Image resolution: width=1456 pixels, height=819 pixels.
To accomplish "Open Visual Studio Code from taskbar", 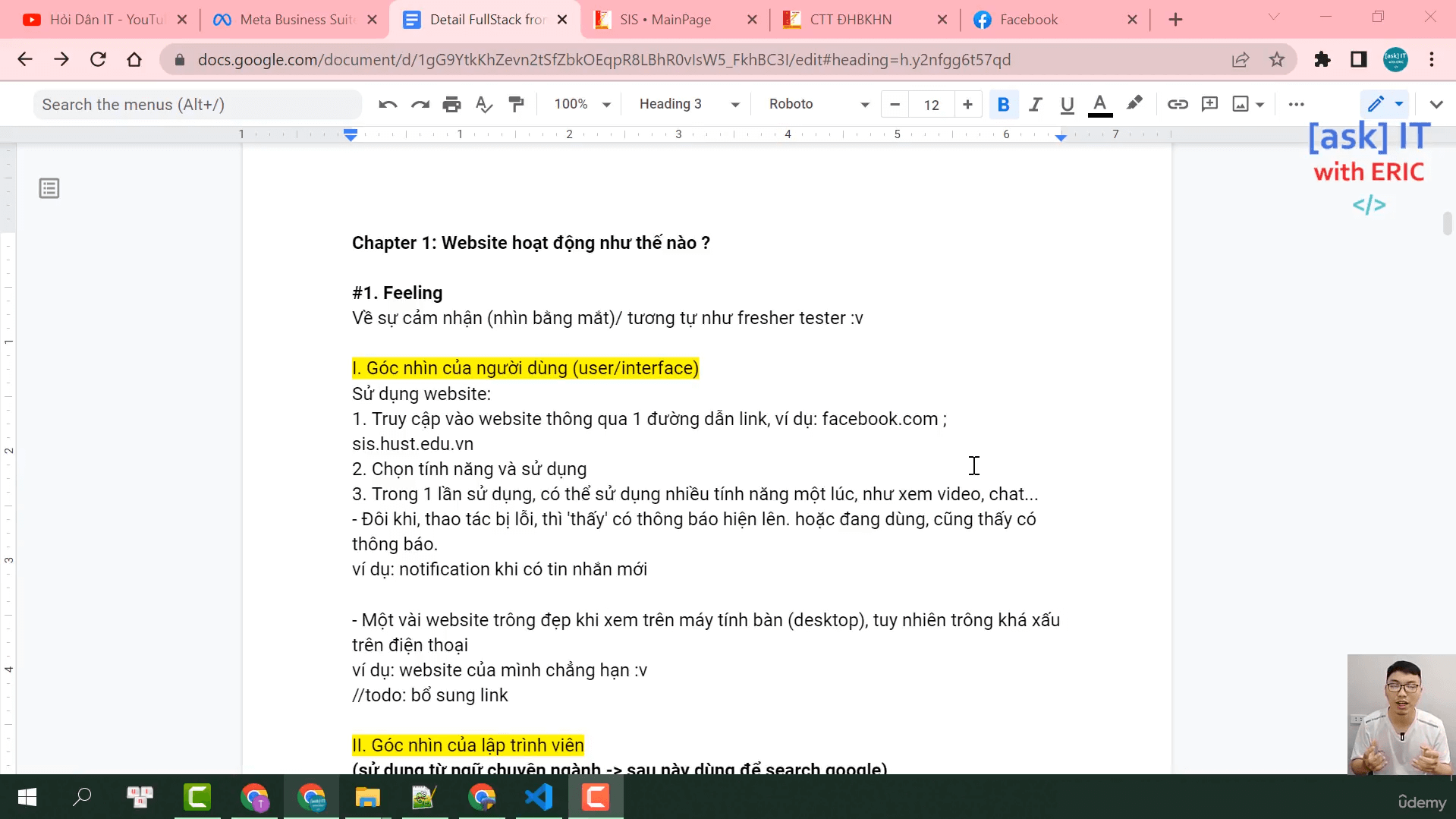I will pos(539,797).
